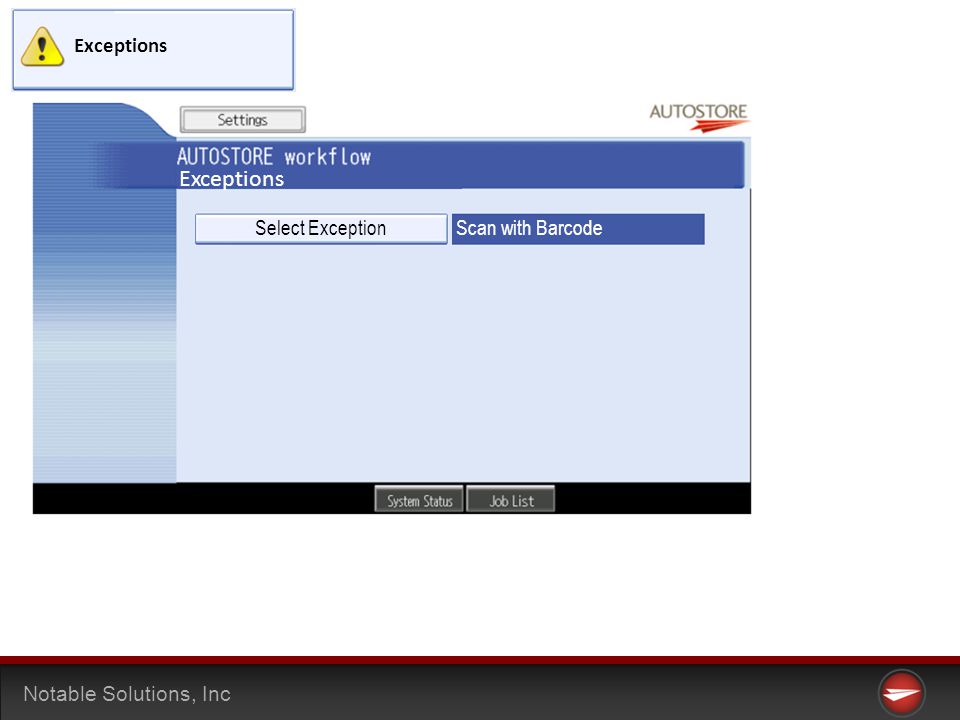Click the Exceptions callout heading
The image size is (960, 720).
(x=121, y=46)
